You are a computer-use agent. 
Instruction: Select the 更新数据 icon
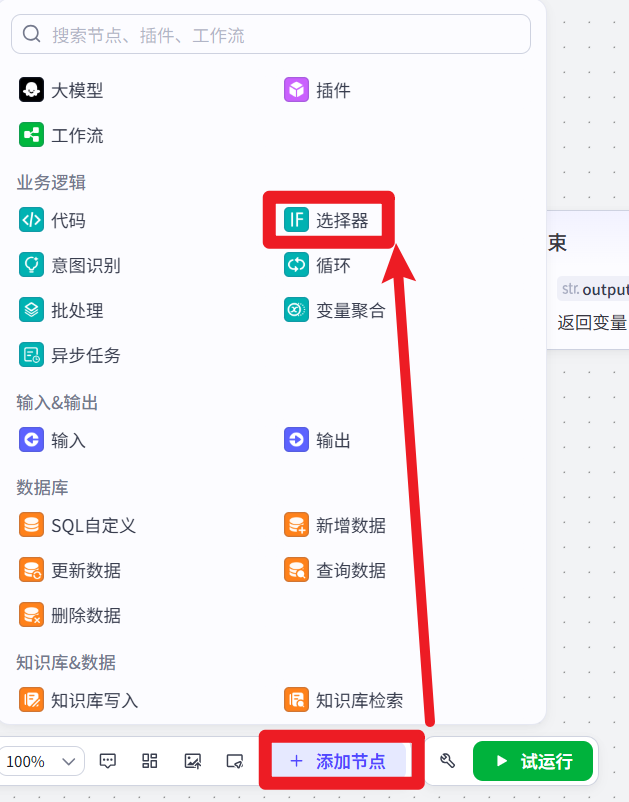point(31,570)
